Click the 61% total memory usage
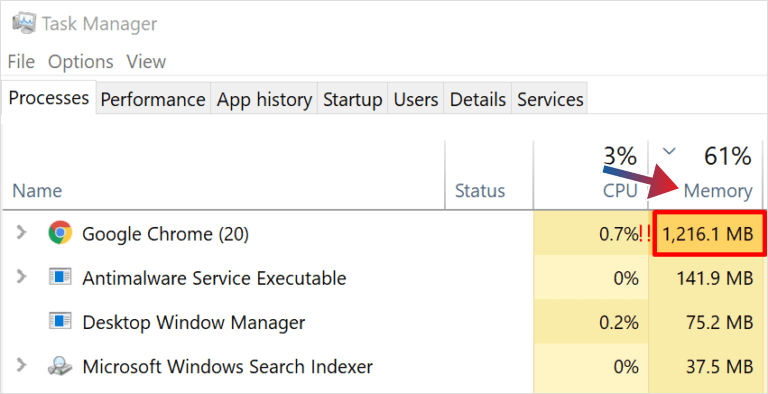The image size is (768, 394). [727, 156]
